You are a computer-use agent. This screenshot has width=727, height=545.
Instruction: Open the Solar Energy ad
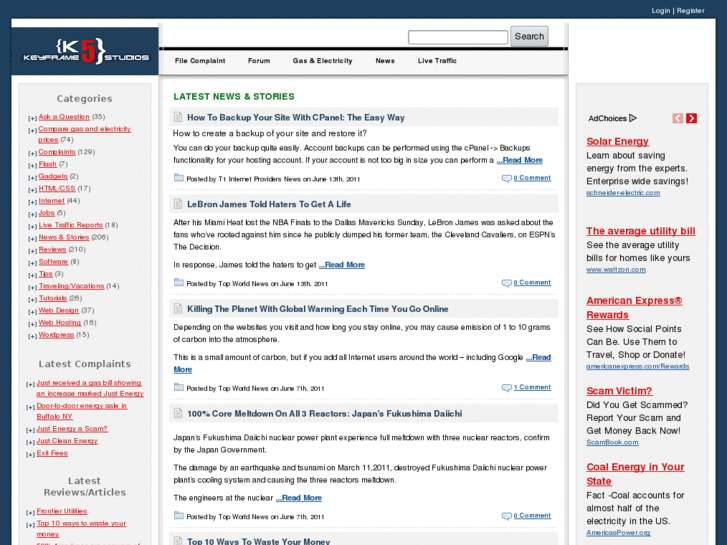point(618,141)
